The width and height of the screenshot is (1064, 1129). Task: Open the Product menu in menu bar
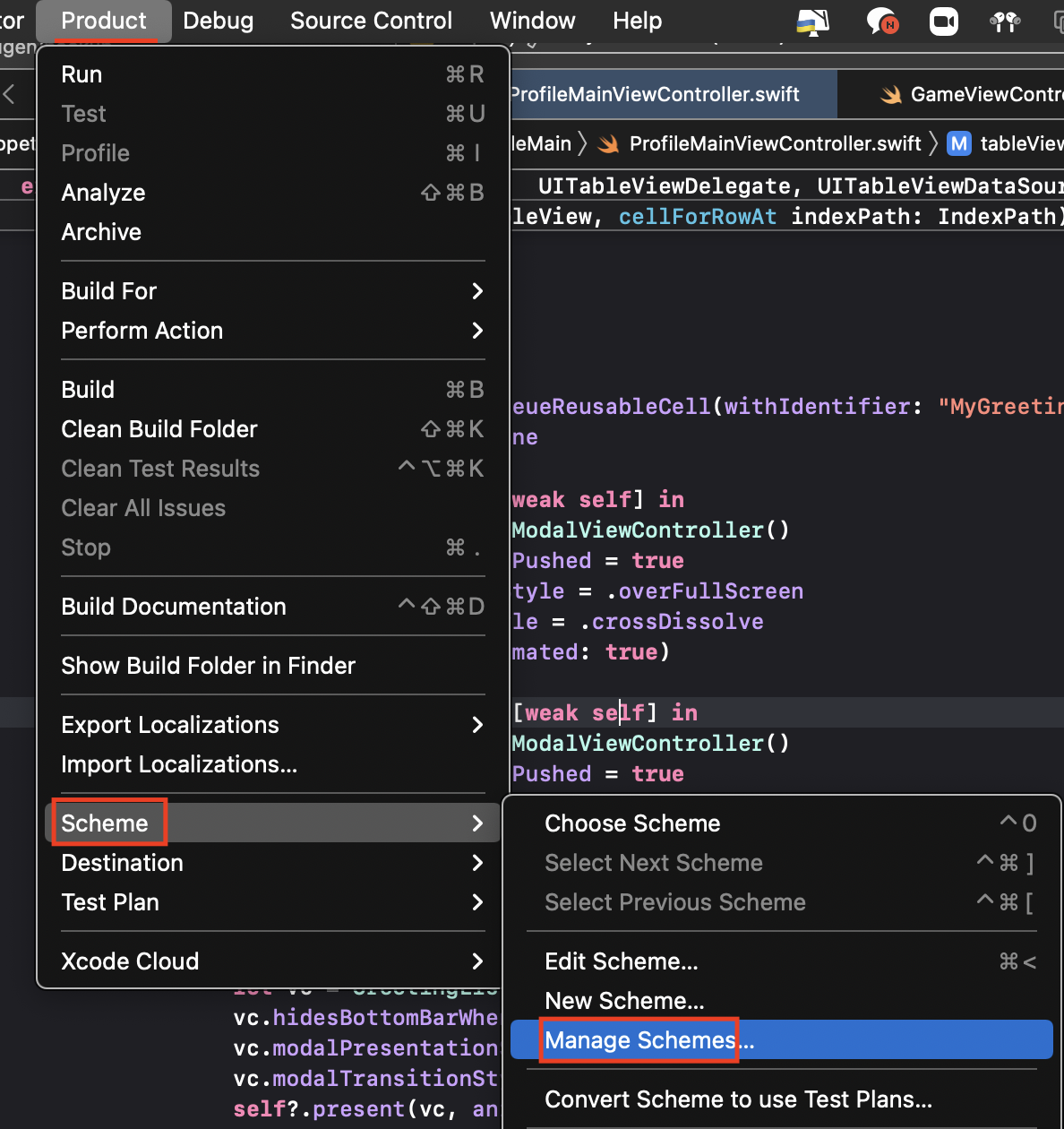(104, 21)
